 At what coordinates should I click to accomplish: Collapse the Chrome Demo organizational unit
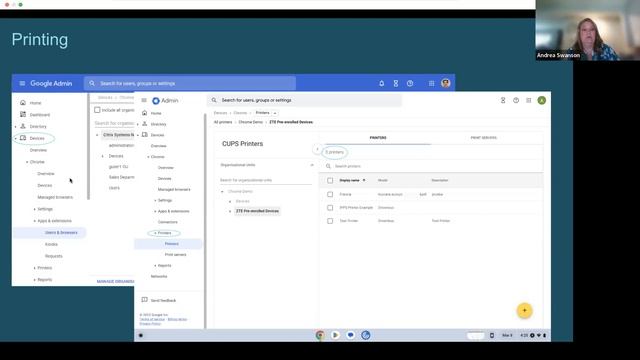point(222,191)
